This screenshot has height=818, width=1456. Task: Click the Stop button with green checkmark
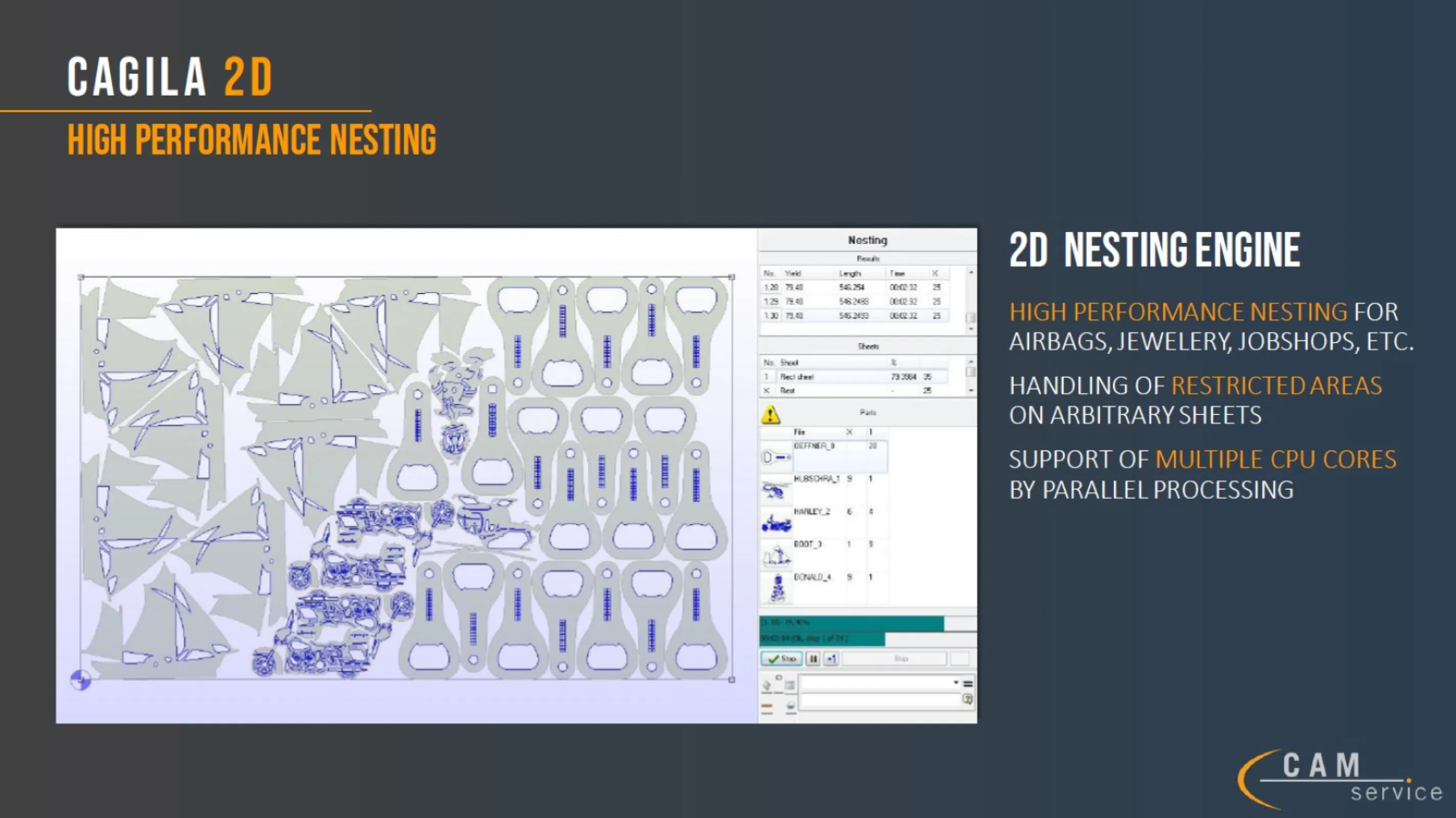(781, 658)
